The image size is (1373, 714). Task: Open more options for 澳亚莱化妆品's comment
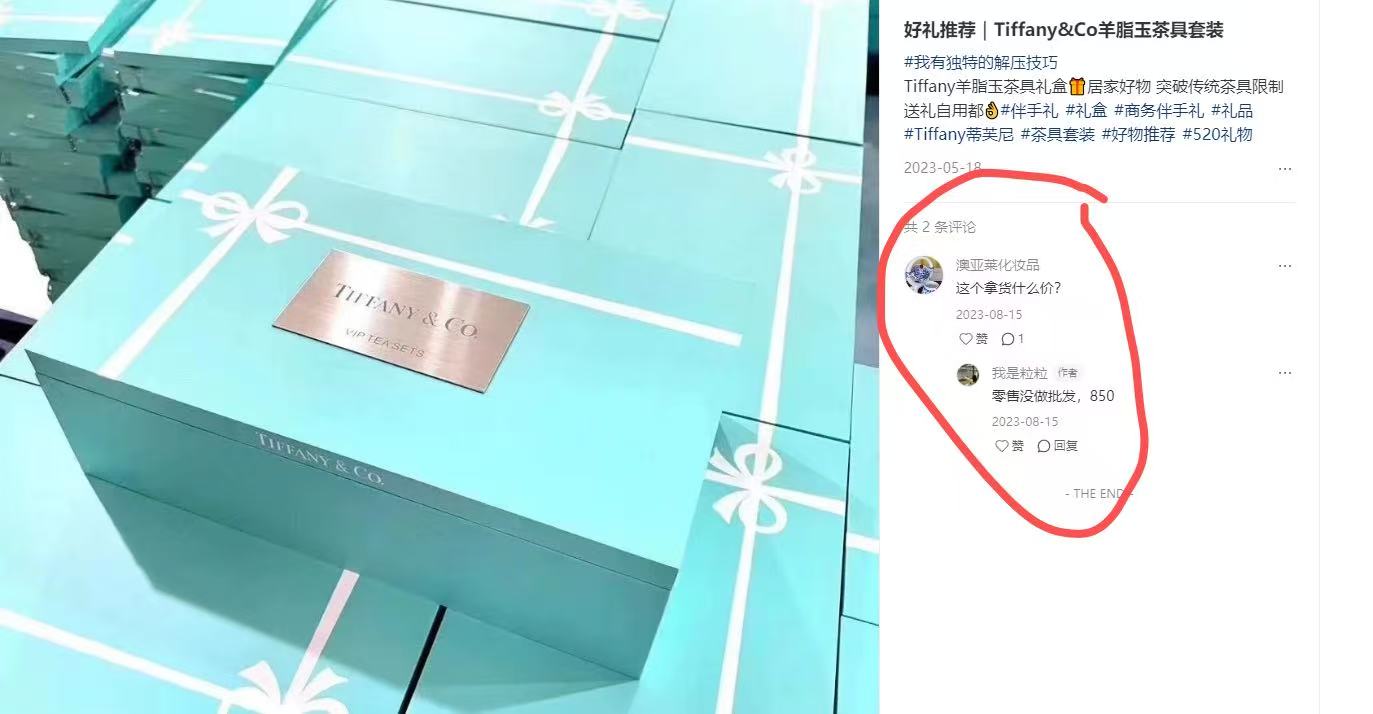[x=1285, y=266]
